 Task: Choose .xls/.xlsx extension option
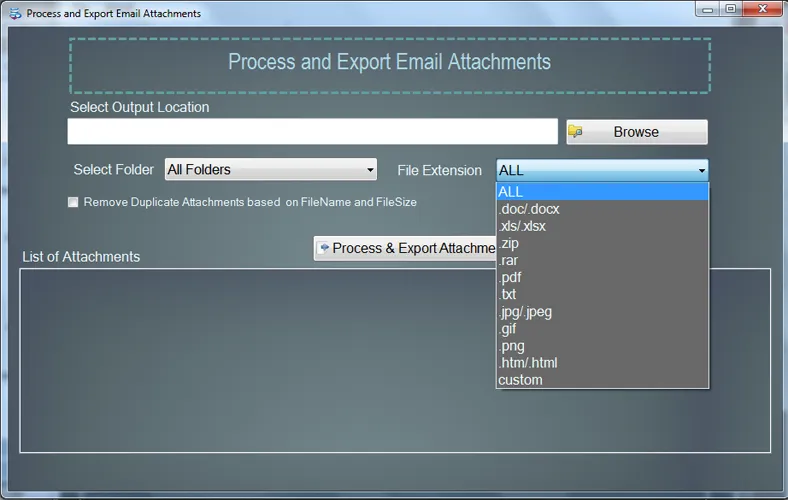tap(602, 226)
